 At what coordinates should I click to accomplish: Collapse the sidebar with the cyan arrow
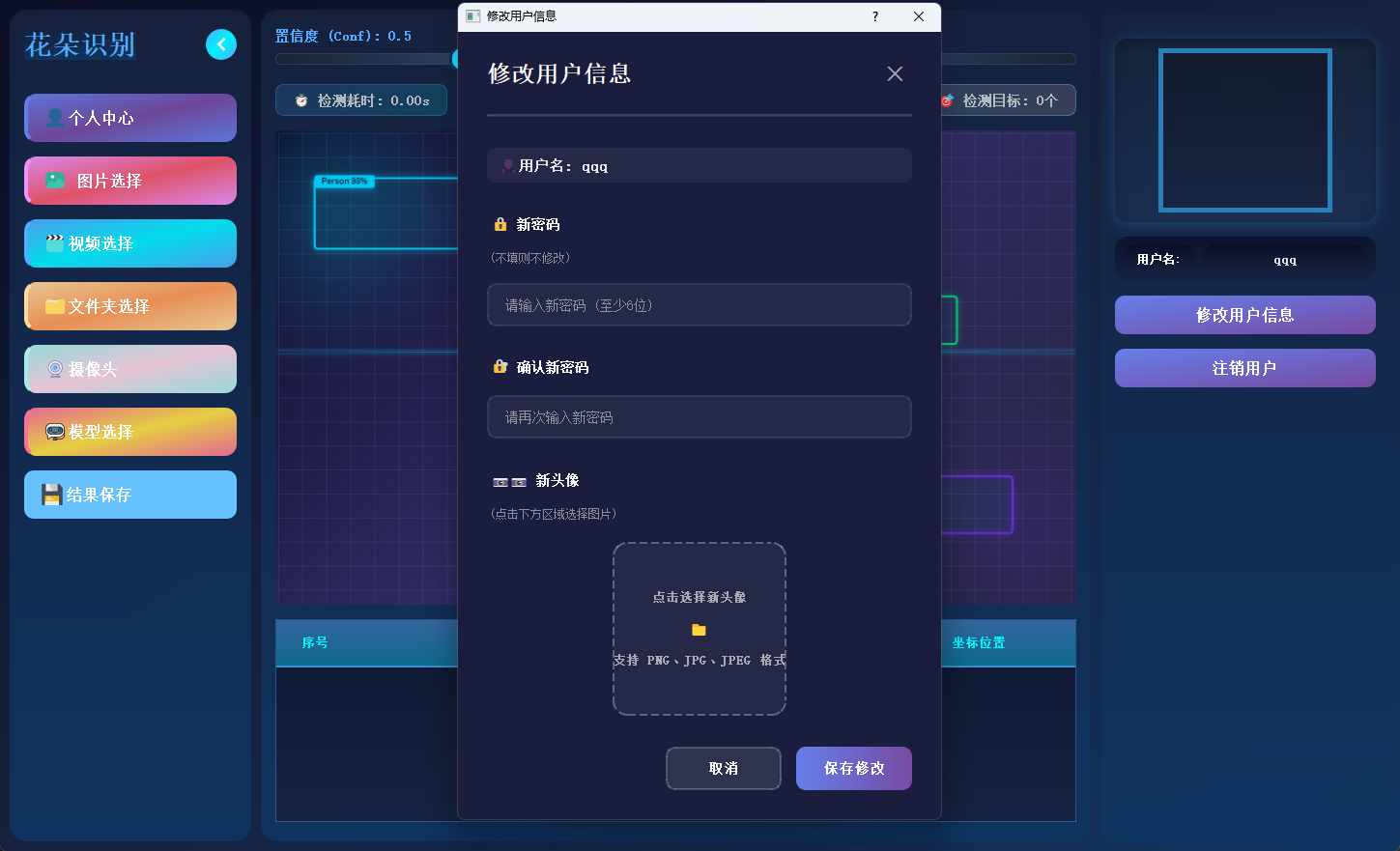221,44
